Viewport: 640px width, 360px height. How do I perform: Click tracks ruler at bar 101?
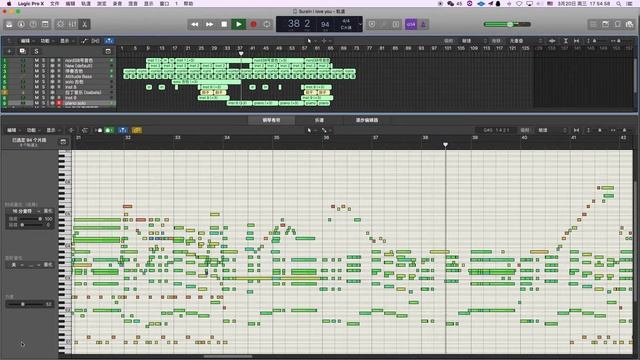448,48
